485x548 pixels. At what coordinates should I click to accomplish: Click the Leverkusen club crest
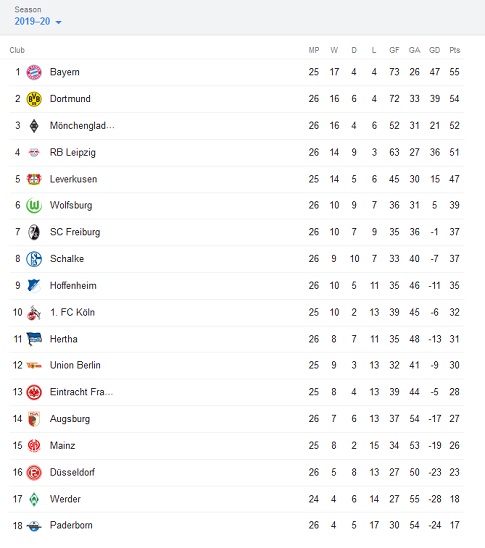pos(34,179)
